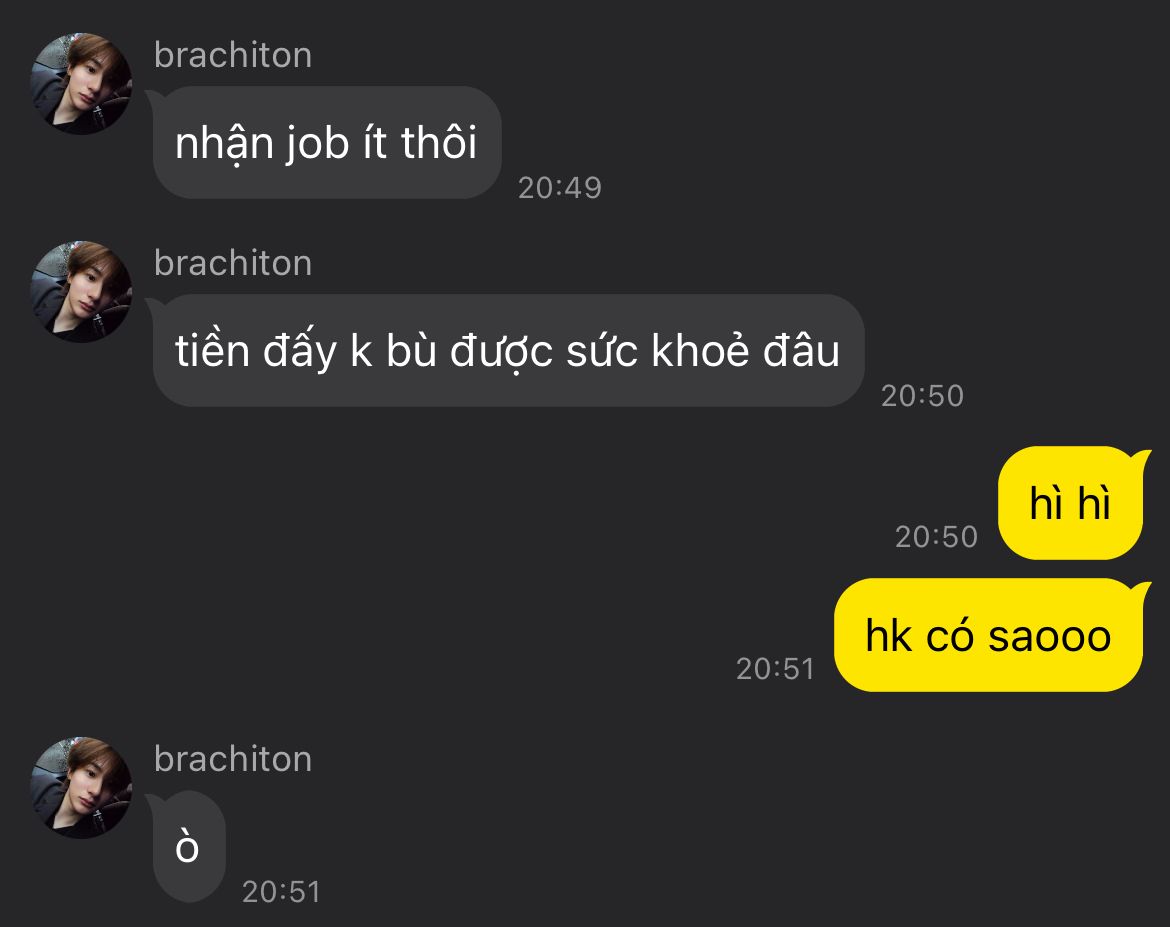Tap the 20:51 timestamp left of 'hk có saooo'
Screen dimensions: 1170x927
pos(775,669)
